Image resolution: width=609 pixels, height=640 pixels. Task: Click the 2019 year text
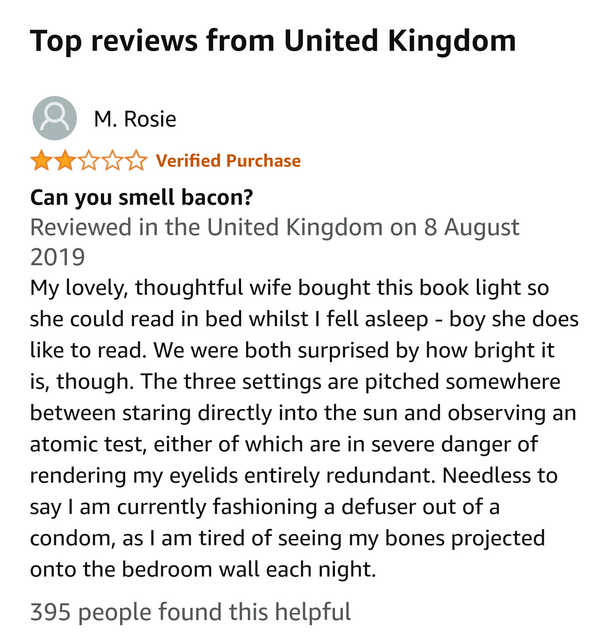pyautogui.click(x=58, y=258)
